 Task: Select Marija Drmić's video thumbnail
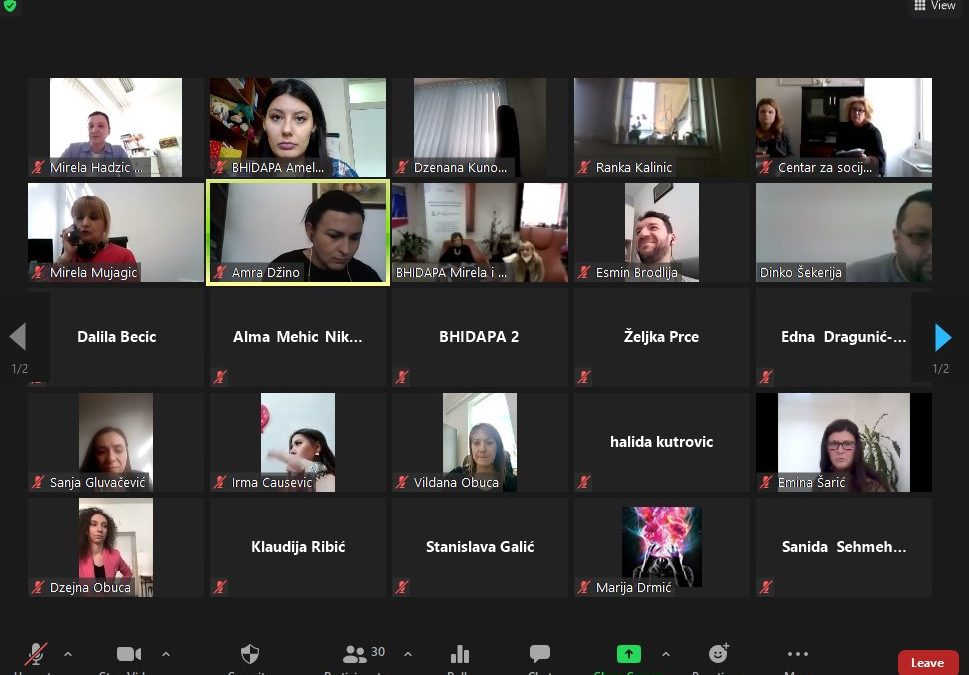coord(661,547)
